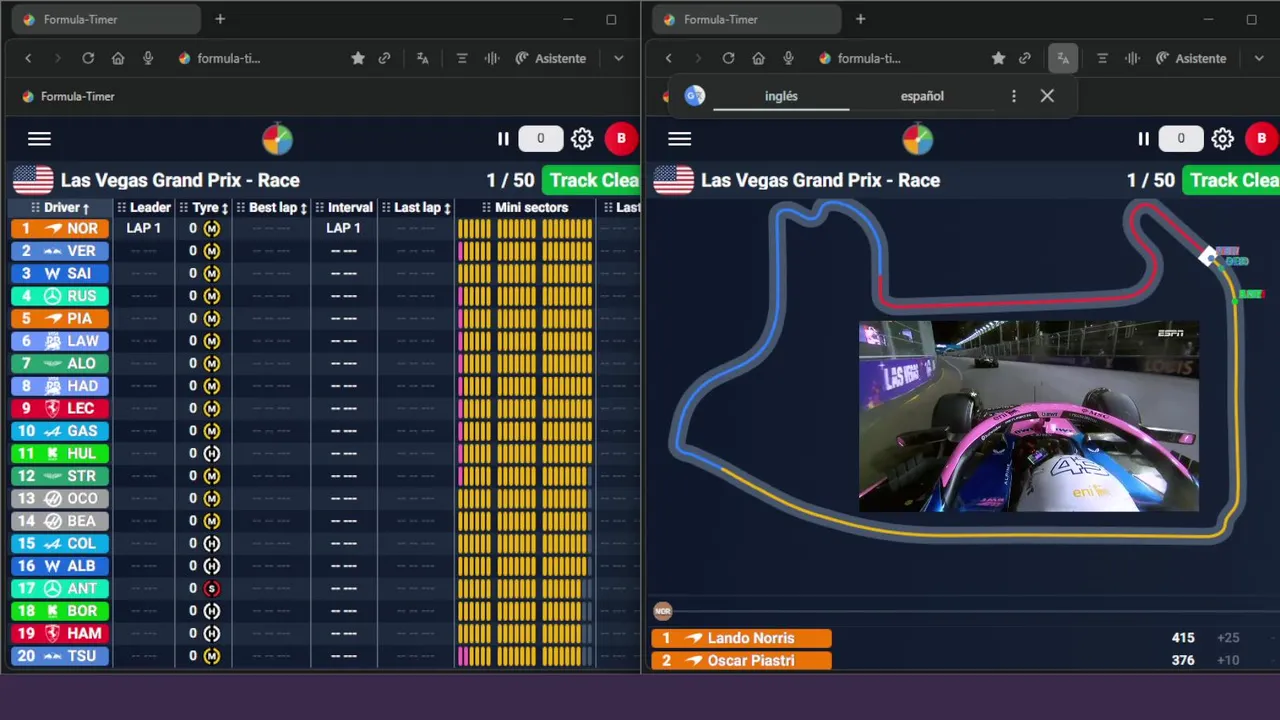Reload page in left browser window
This screenshot has height=720, width=1280.
click(x=88, y=58)
